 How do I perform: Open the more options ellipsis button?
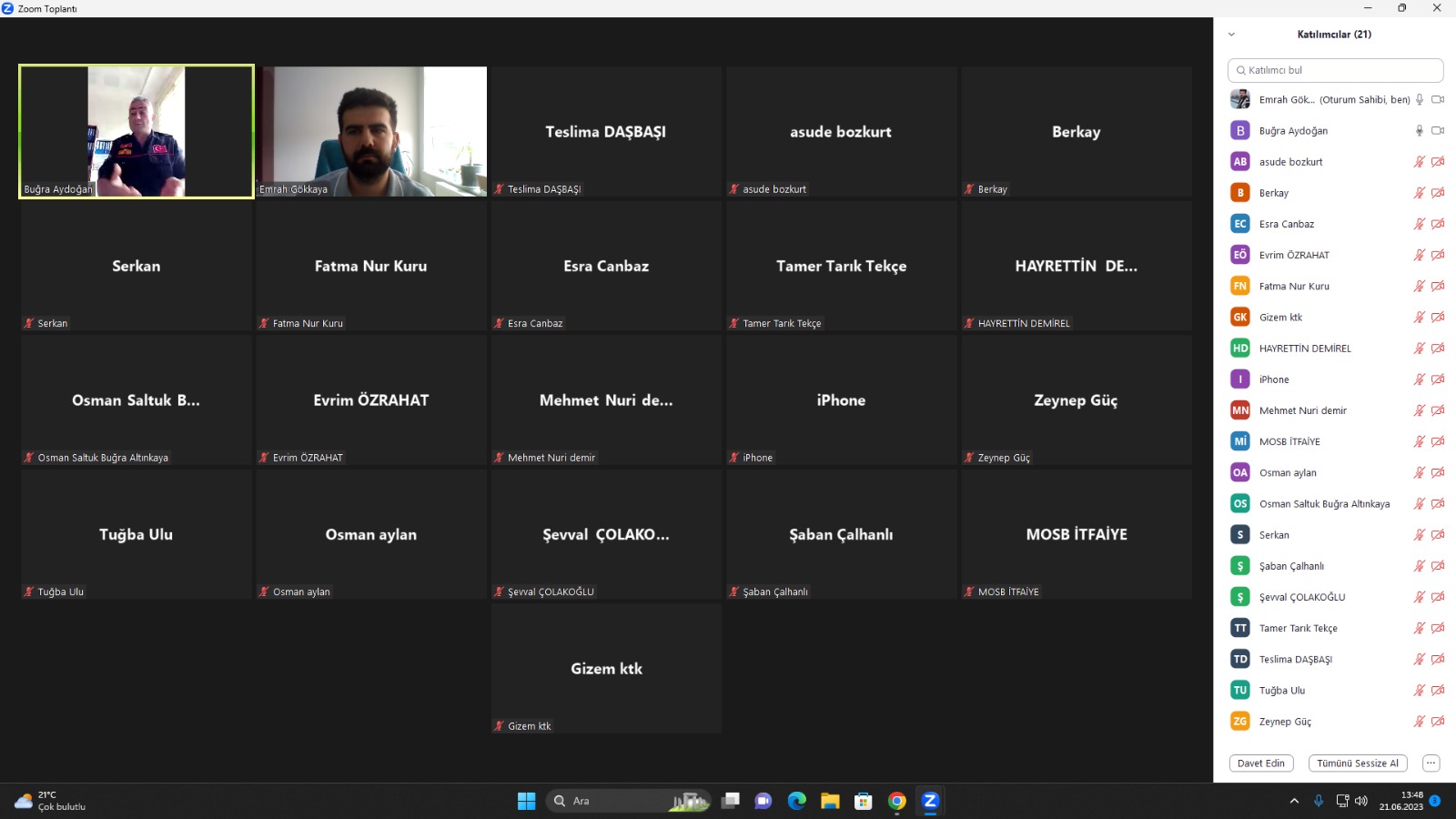[1431, 763]
